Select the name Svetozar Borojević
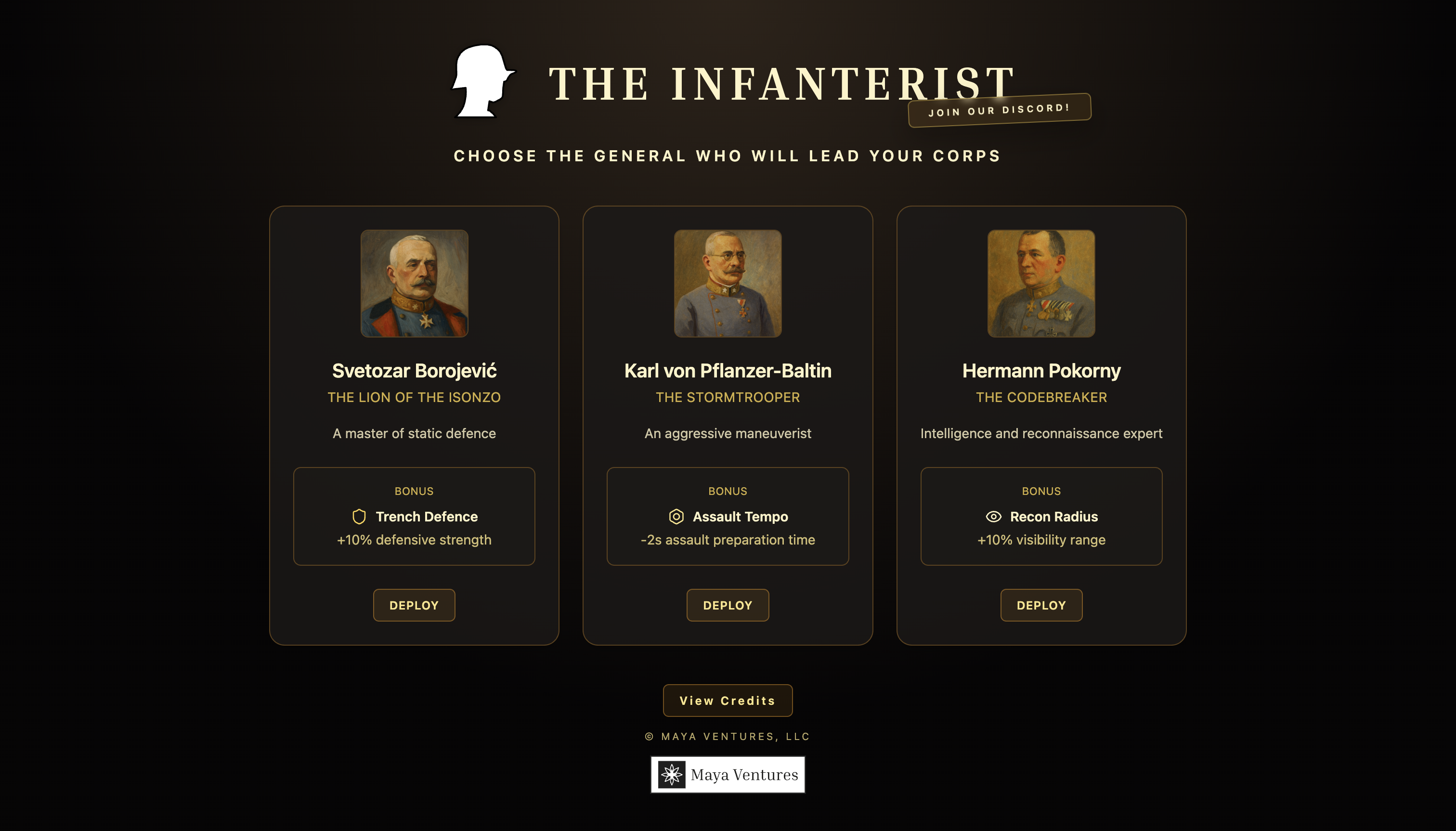Image resolution: width=1456 pixels, height=831 pixels. 415,370
